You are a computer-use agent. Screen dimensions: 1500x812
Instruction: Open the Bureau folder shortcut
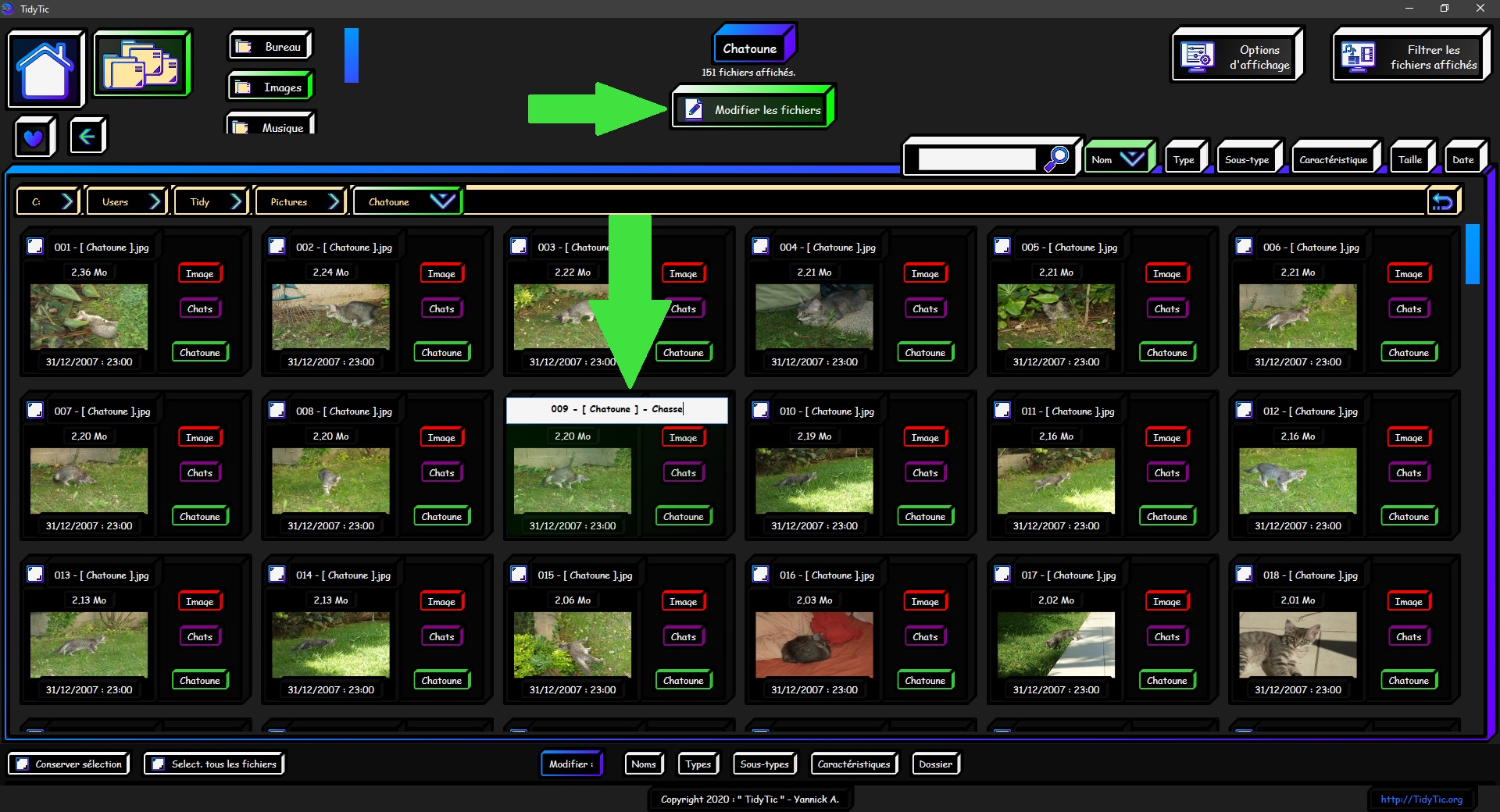[270, 47]
